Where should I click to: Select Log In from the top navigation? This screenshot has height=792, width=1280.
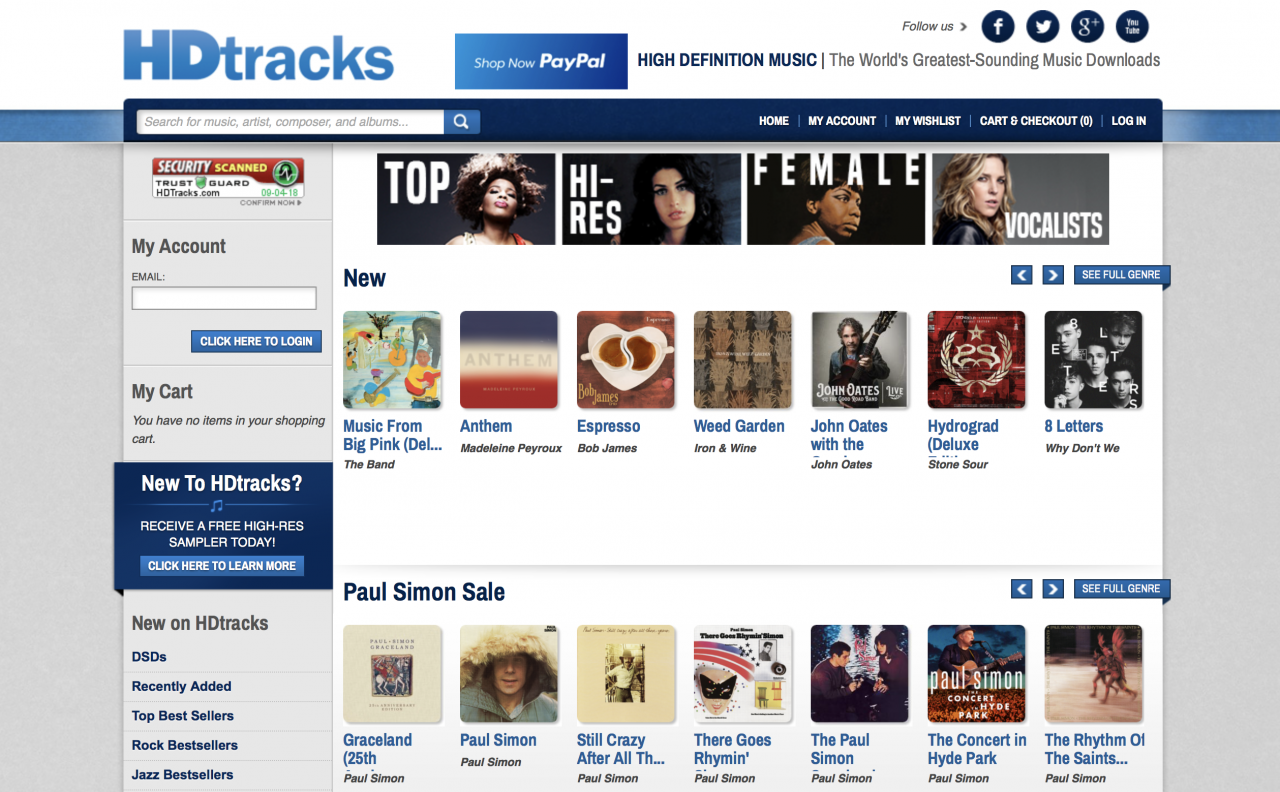(x=1129, y=121)
